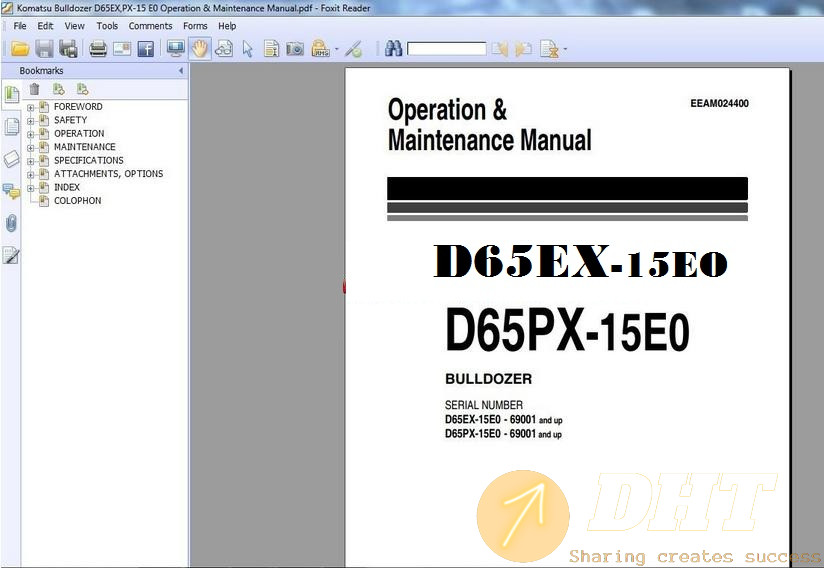Click the second bookmark expand/collapse icon
Viewport: 824px width, 569px height.
(83, 89)
